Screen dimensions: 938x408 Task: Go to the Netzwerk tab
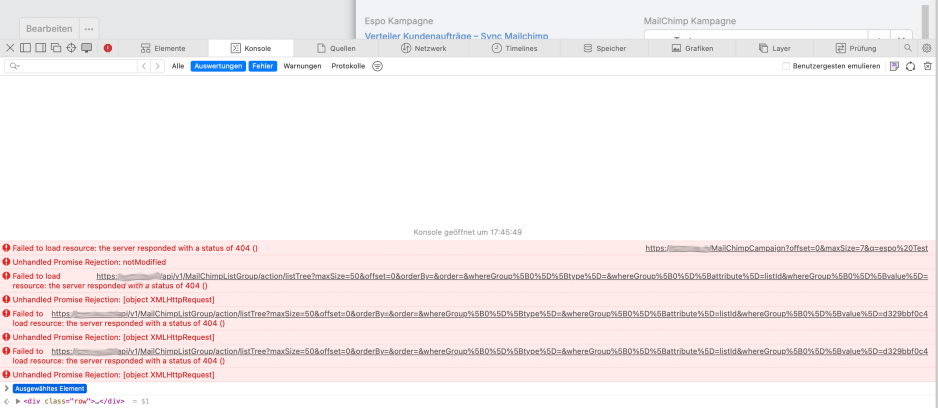[423, 48]
